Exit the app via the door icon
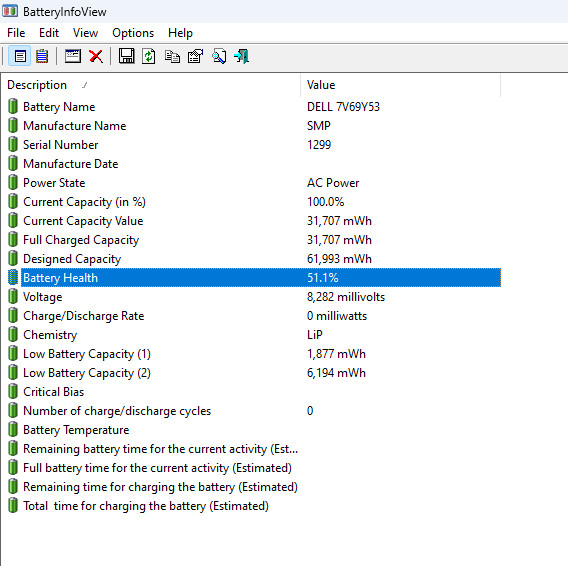Viewport: 568px width, 566px height. [242, 57]
